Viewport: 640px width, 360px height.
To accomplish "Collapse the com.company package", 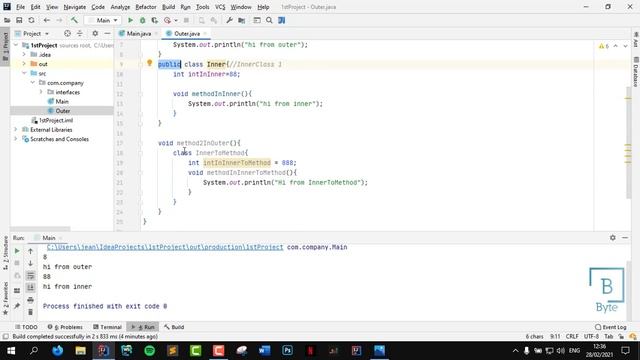I will (33, 83).
